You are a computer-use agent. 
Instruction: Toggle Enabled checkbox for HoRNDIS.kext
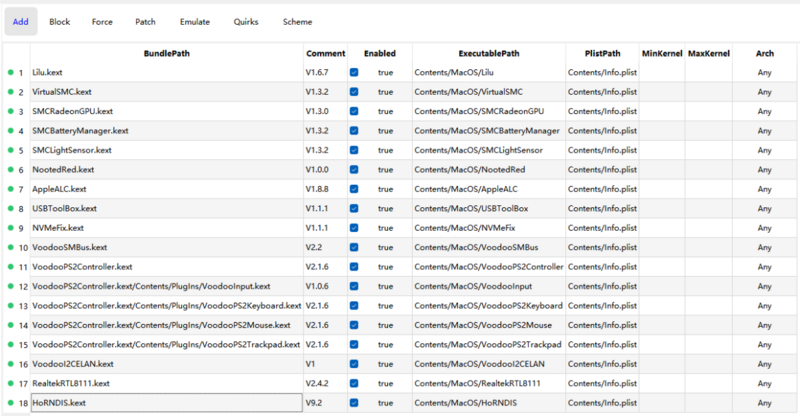point(354,403)
